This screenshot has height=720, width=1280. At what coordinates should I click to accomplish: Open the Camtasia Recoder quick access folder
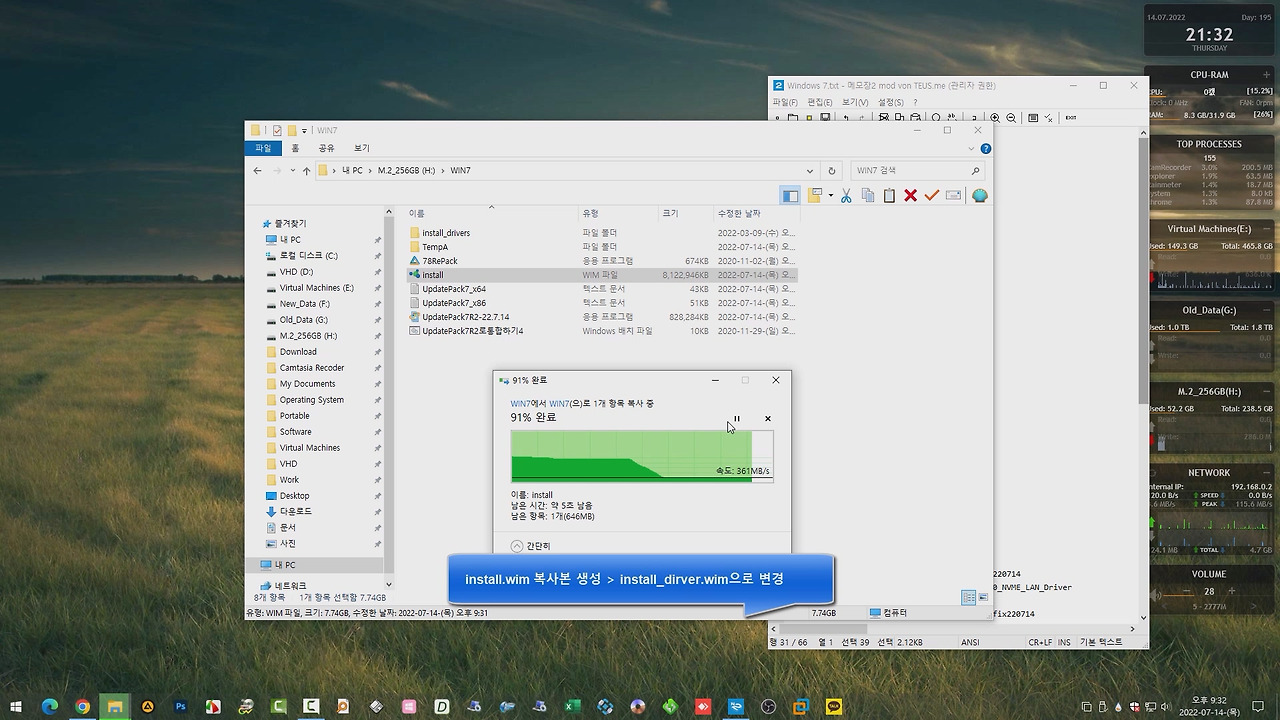pyautogui.click(x=312, y=368)
